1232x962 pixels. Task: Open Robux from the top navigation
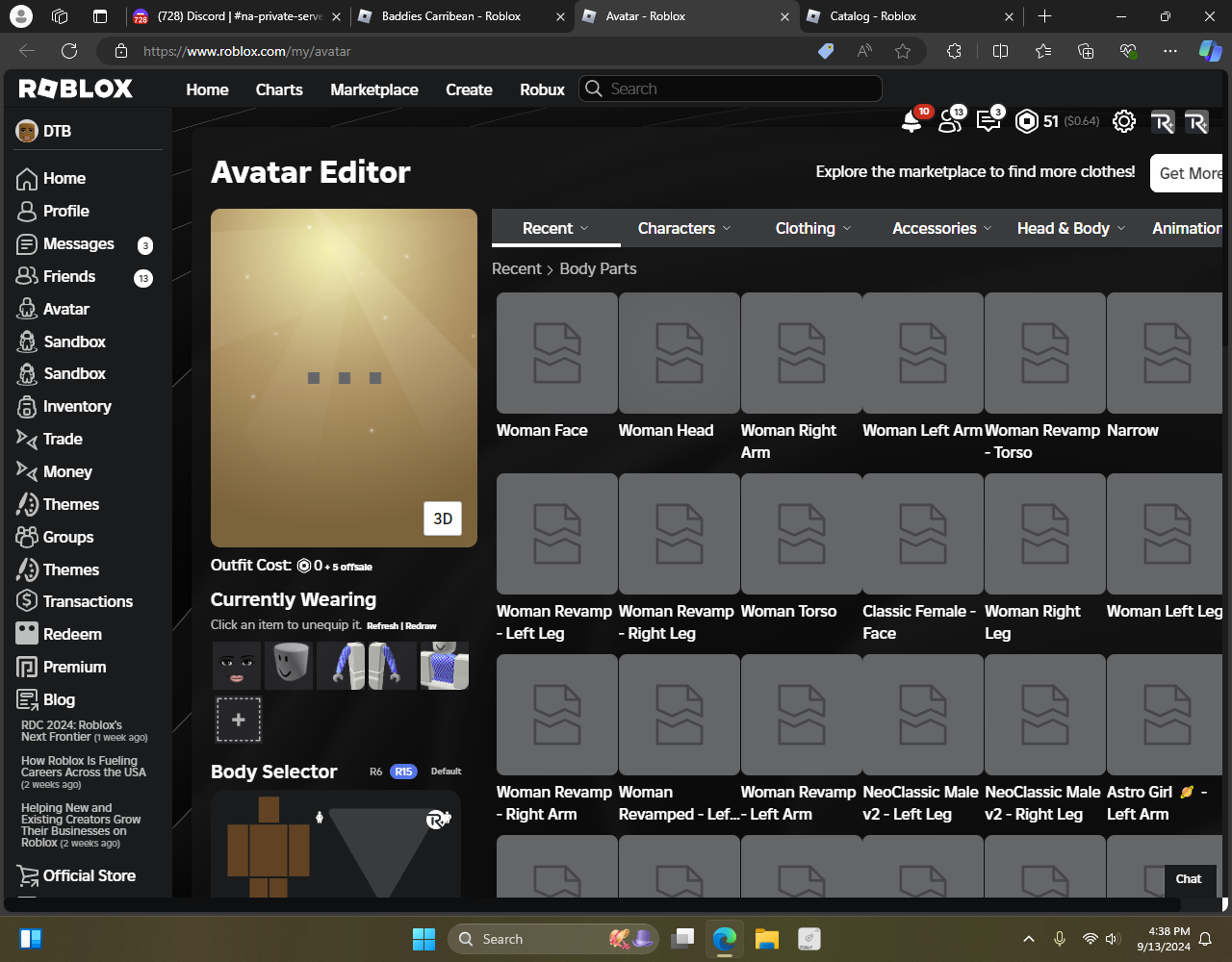(542, 89)
